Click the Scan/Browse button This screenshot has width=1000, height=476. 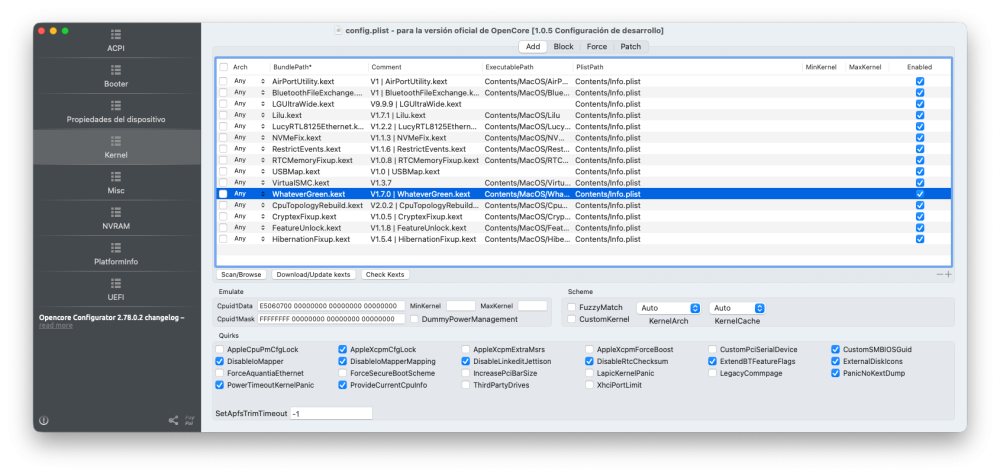point(241,274)
